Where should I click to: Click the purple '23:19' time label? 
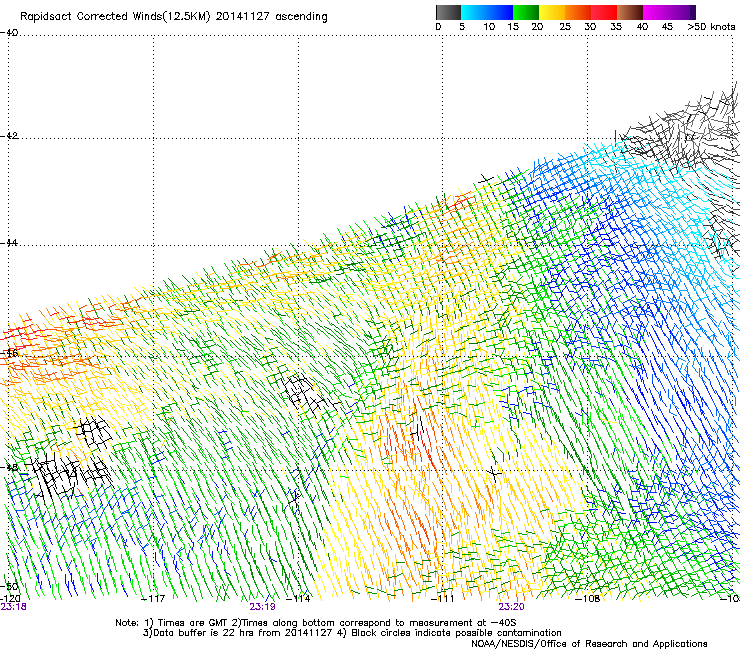(262, 607)
